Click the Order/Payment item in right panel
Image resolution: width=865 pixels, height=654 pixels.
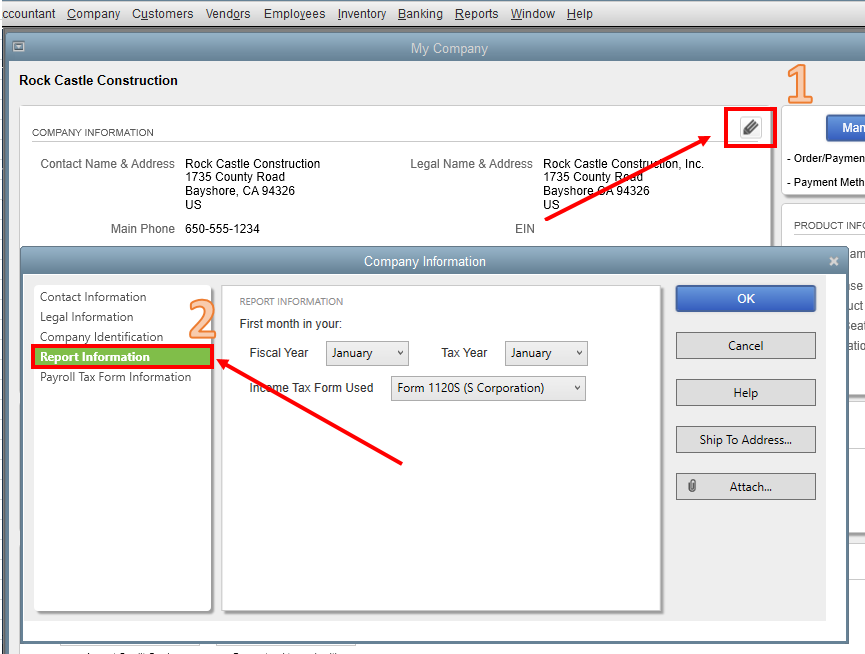(826, 158)
